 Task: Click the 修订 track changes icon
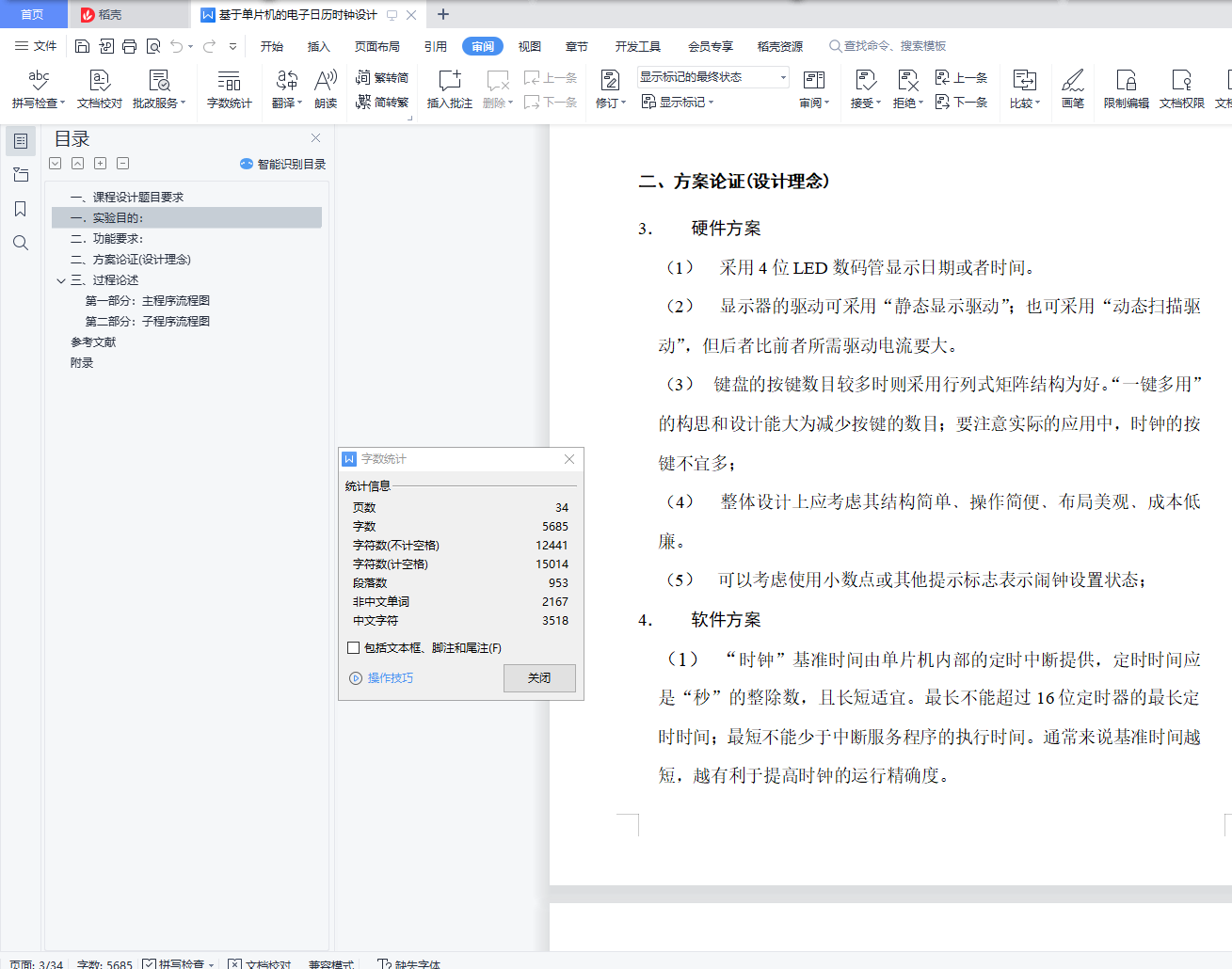tap(610, 81)
